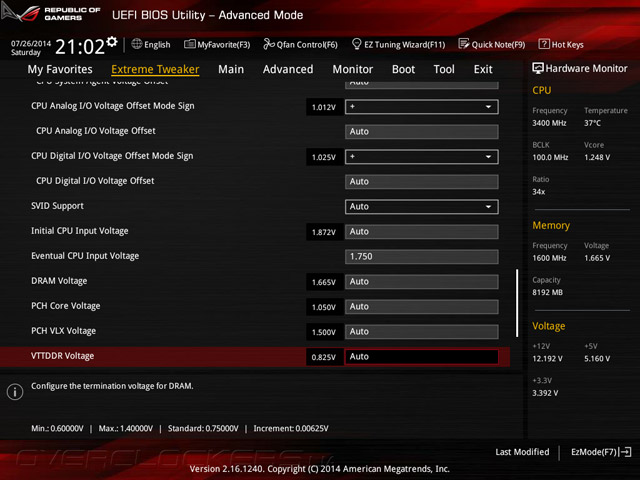
Task: Click the Qfan Control(F6) label
Action: tap(307, 44)
